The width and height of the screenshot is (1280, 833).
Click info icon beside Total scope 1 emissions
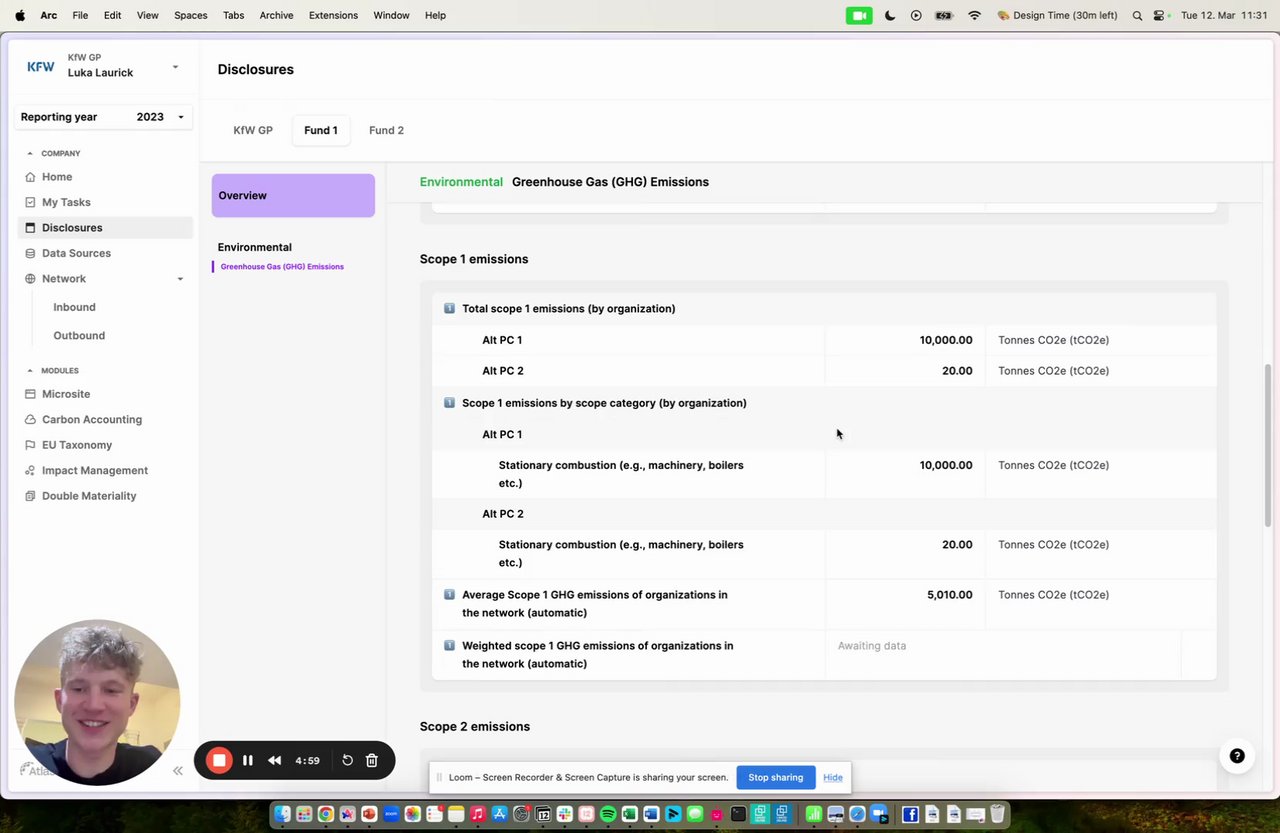click(449, 309)
